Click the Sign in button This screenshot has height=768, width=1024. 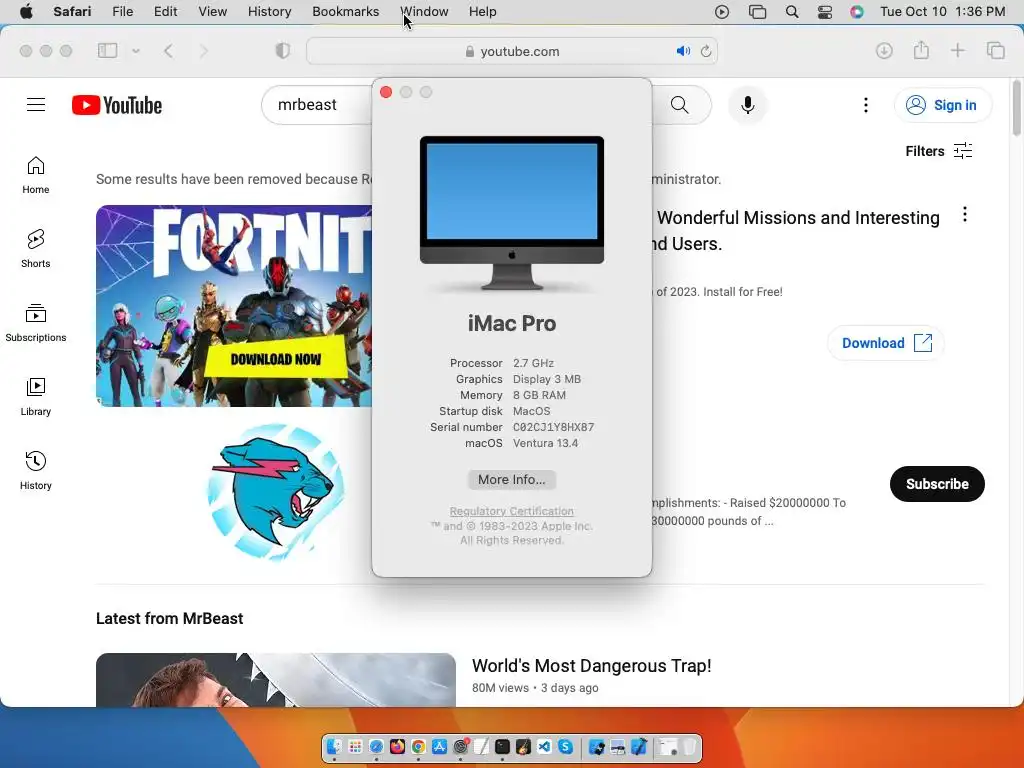click(x=943, y=105)
